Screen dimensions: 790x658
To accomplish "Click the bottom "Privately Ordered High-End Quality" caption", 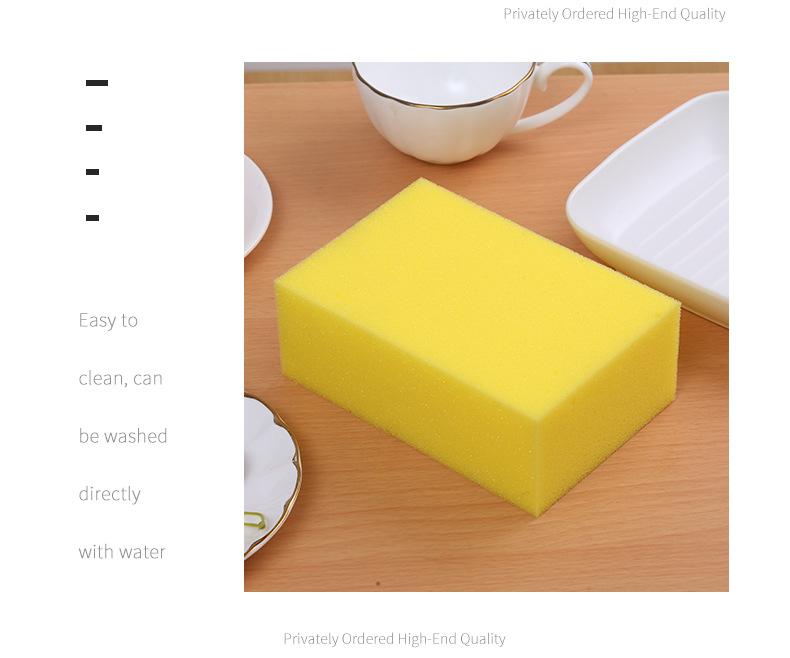I will (394, 639).
